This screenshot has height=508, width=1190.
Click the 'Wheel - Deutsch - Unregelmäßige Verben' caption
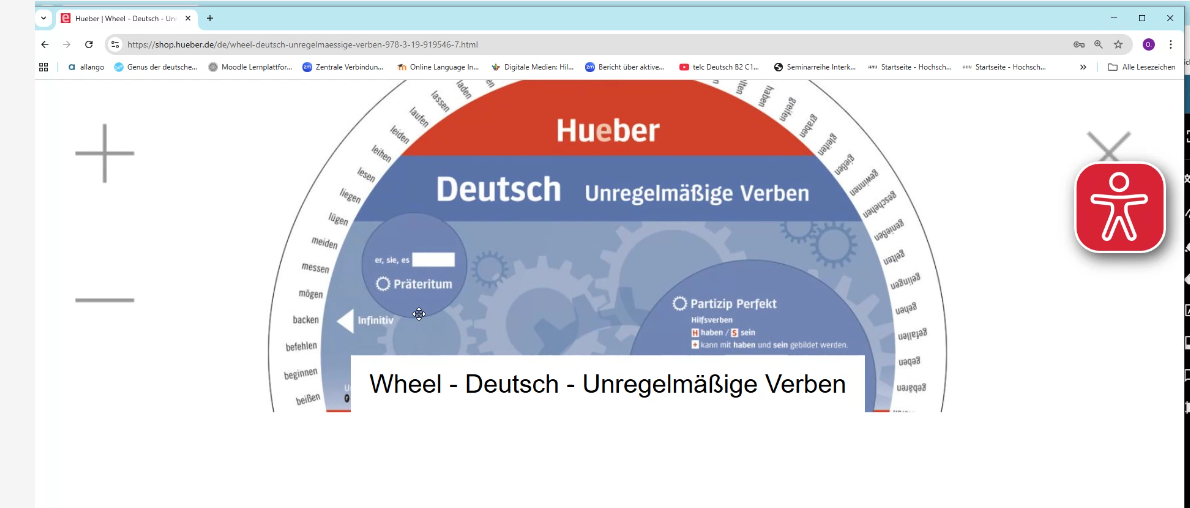click(607, 384)
